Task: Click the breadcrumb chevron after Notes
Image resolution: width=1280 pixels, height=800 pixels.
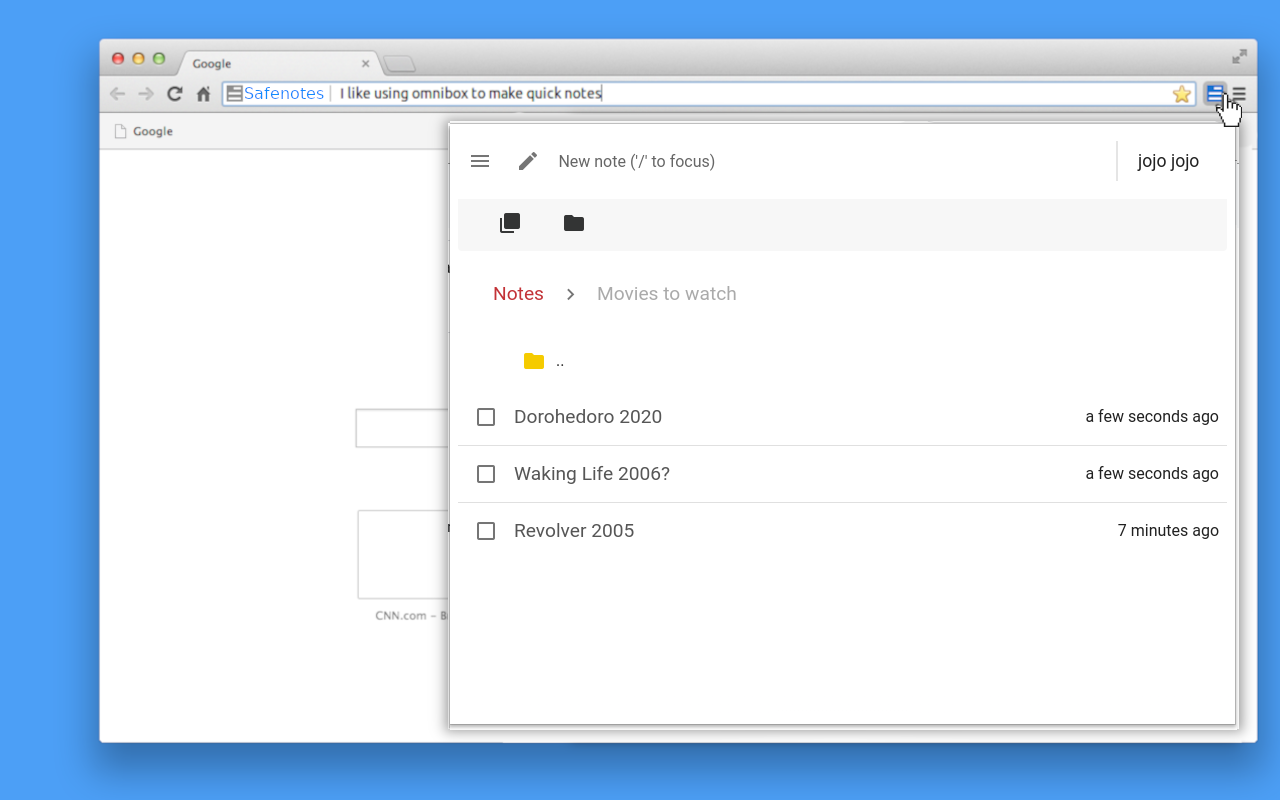Action: pyautogui.click(x=570, y=293)
